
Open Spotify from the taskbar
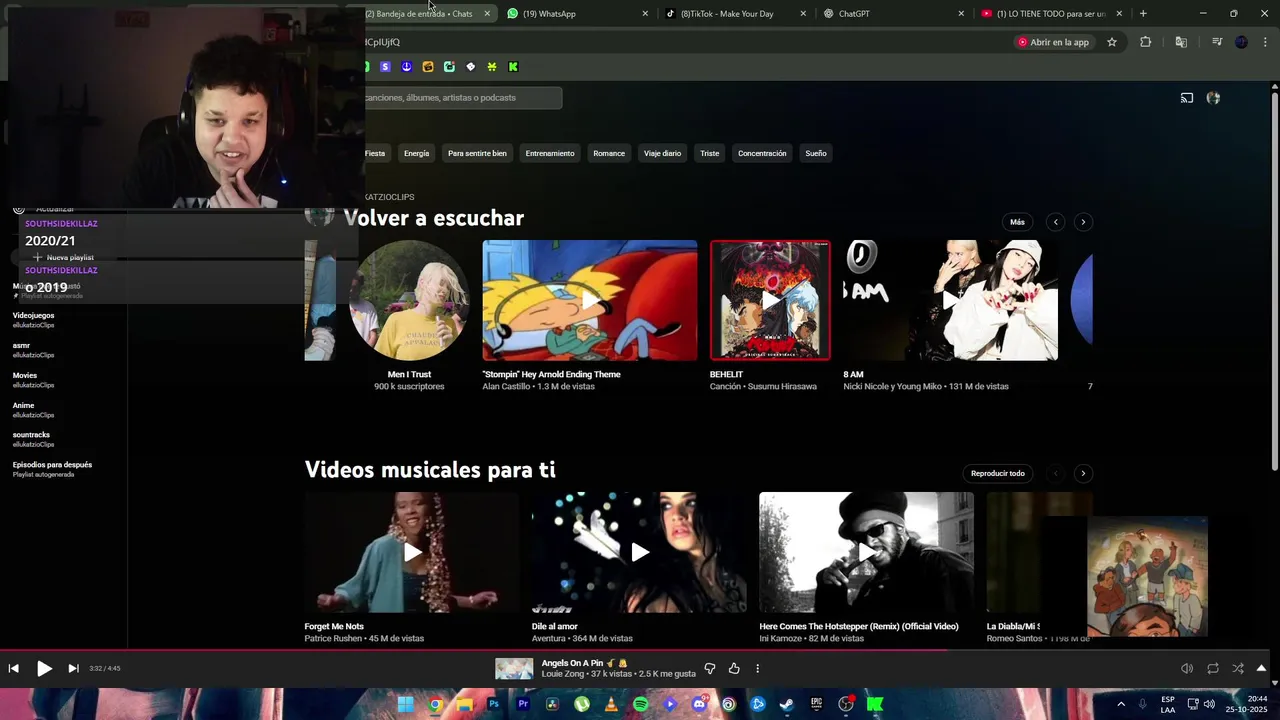click(x=641, y=704)
